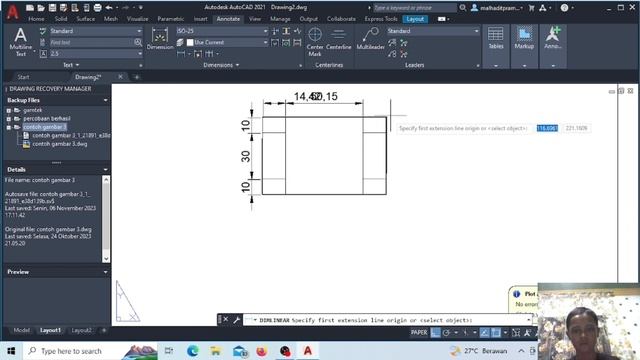Image resolution: width=640 pixels, height=360 pixels.
Task: Click the Help question mark icon
Action: pos(564,8)
